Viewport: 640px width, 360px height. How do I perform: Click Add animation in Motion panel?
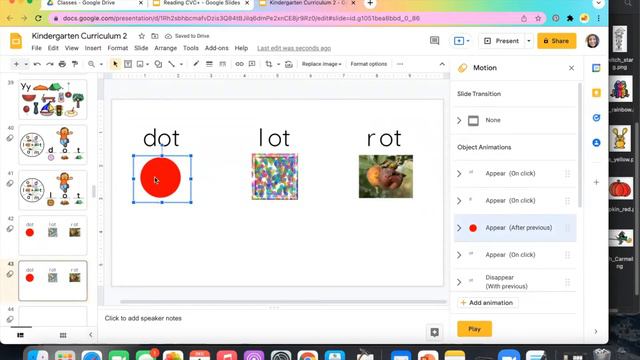coord(487,303)
